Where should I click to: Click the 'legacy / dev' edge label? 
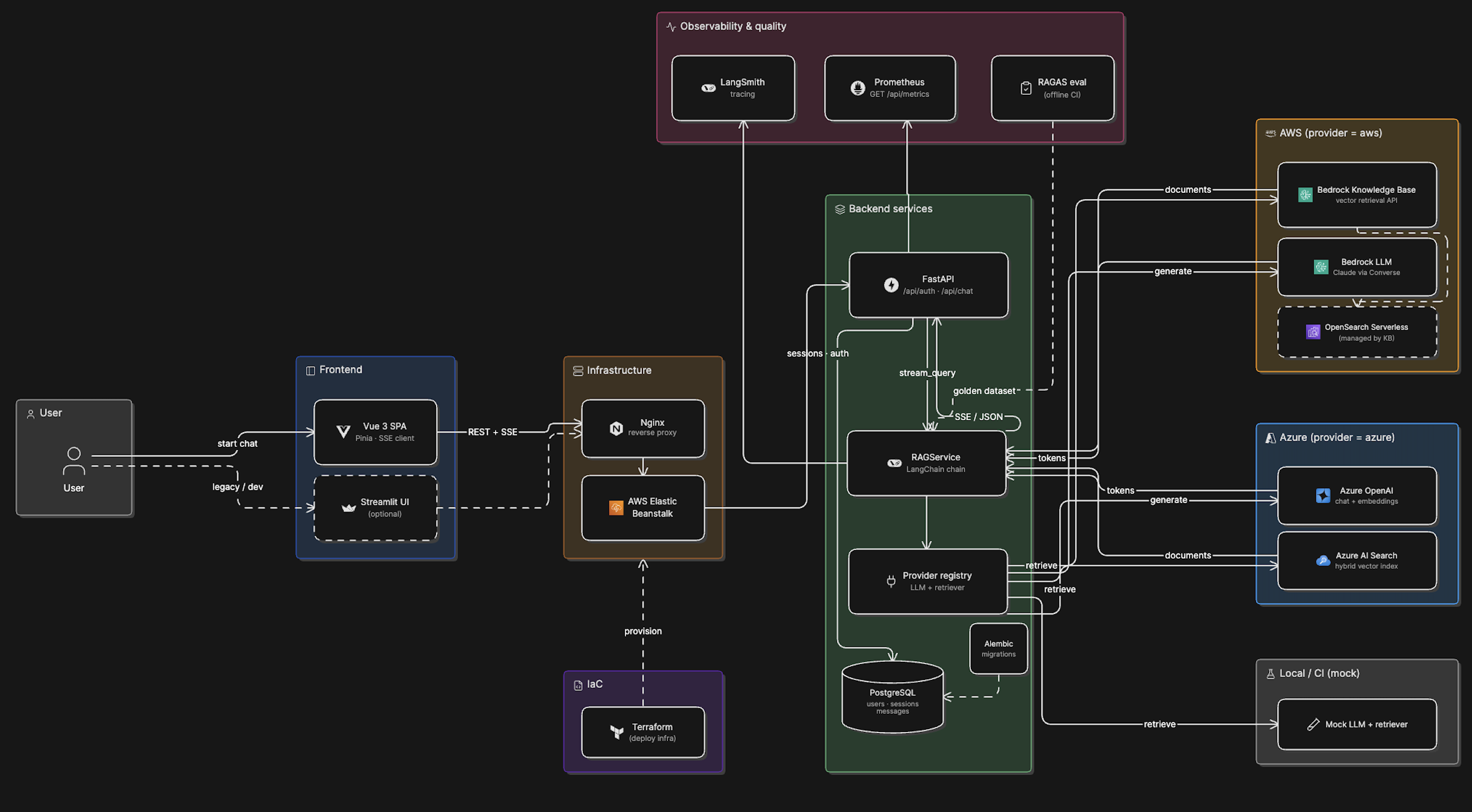click(237, 487)
